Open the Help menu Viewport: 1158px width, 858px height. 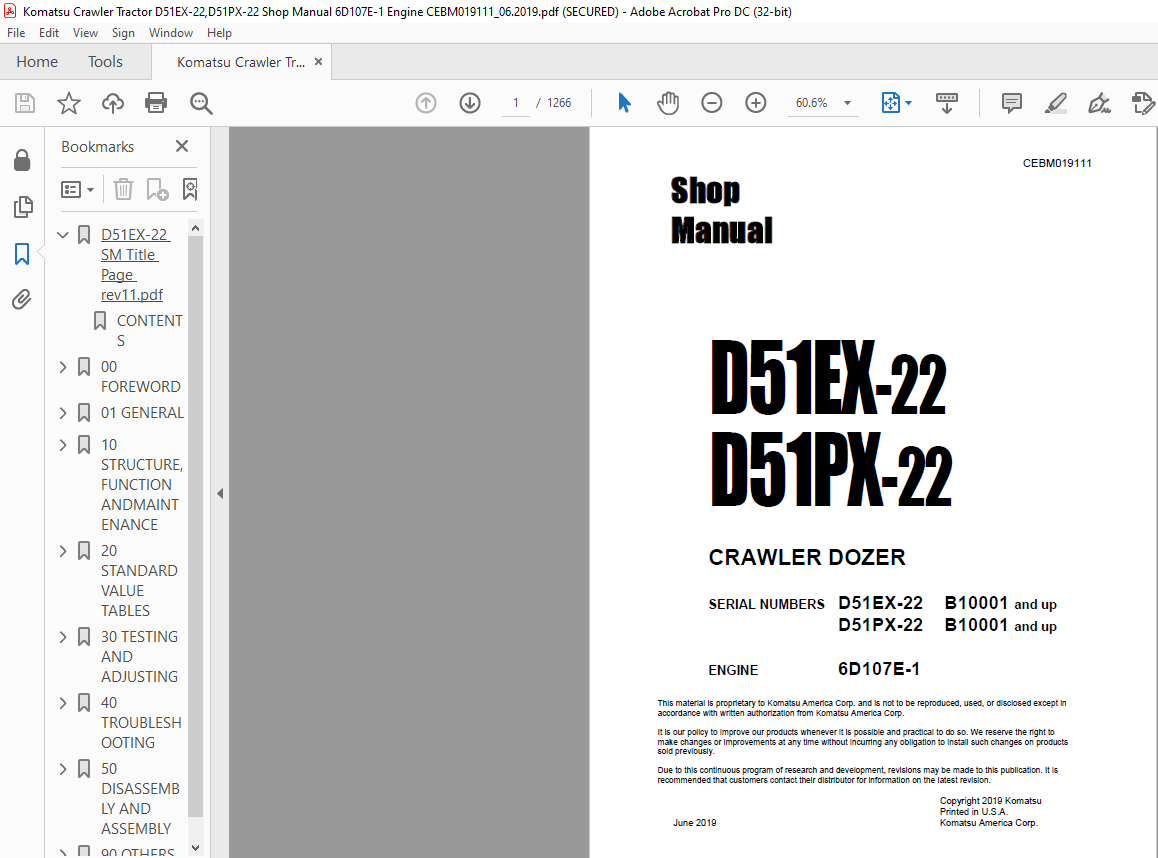pos(219,32)
